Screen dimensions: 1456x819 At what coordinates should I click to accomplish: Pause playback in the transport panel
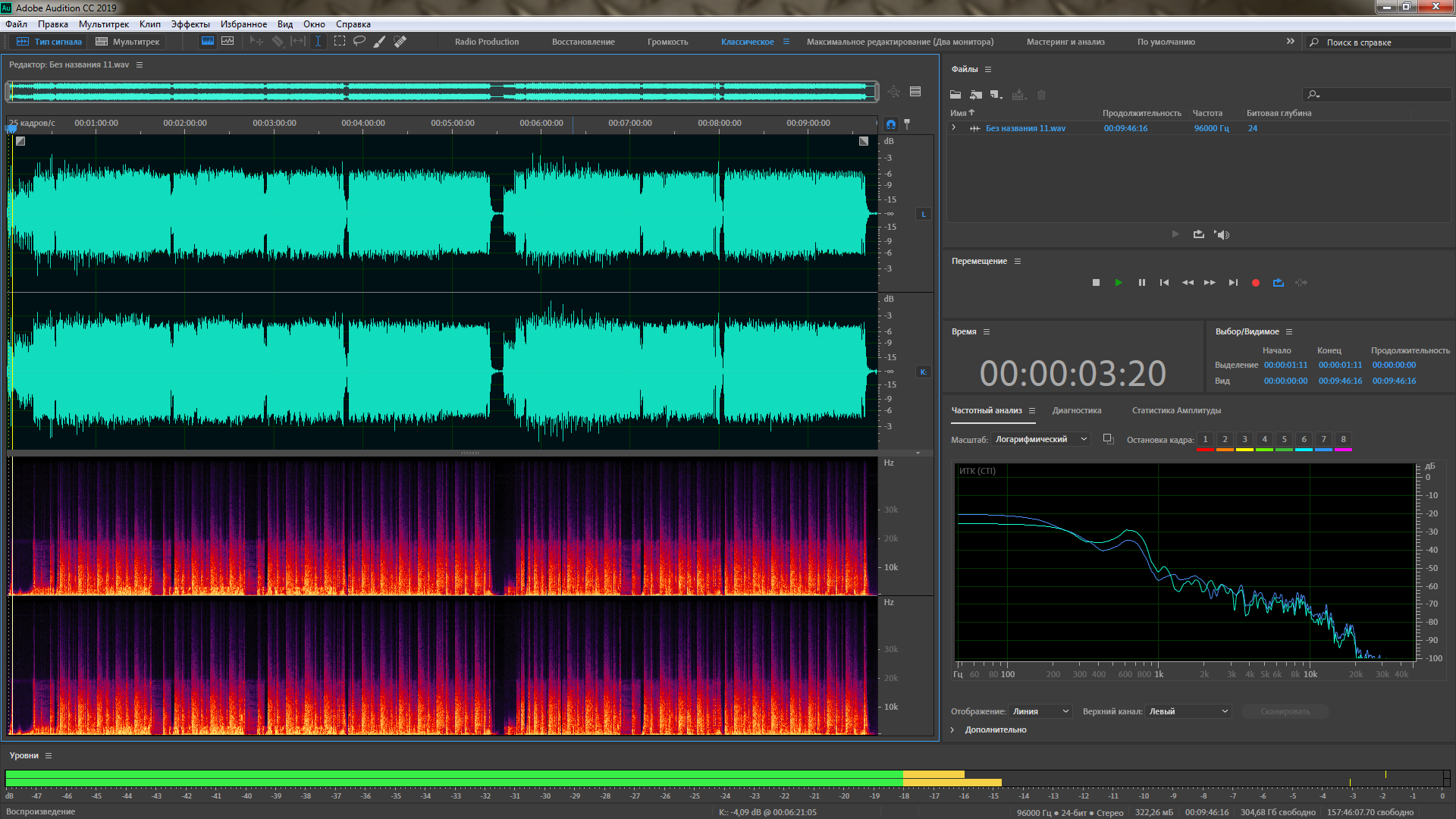pos(1141,282)
